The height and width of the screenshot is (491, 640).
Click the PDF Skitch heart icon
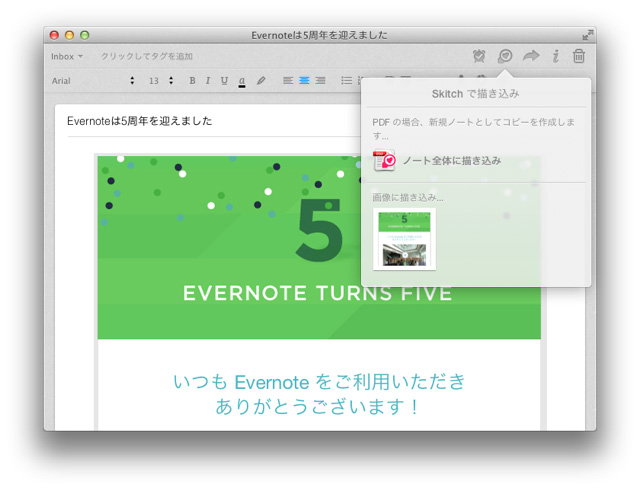[x=384, y=161]
